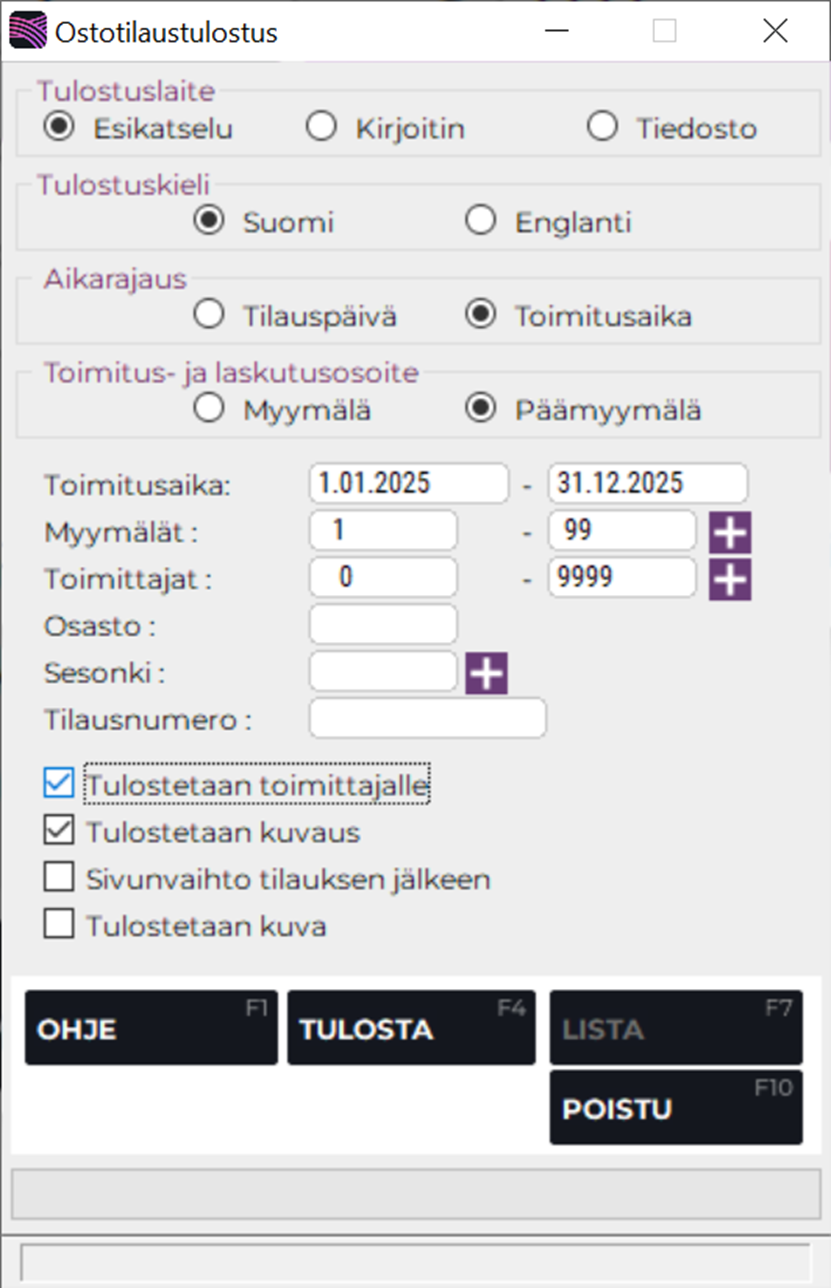Click the Osasto input field

[x=383, y=625]
